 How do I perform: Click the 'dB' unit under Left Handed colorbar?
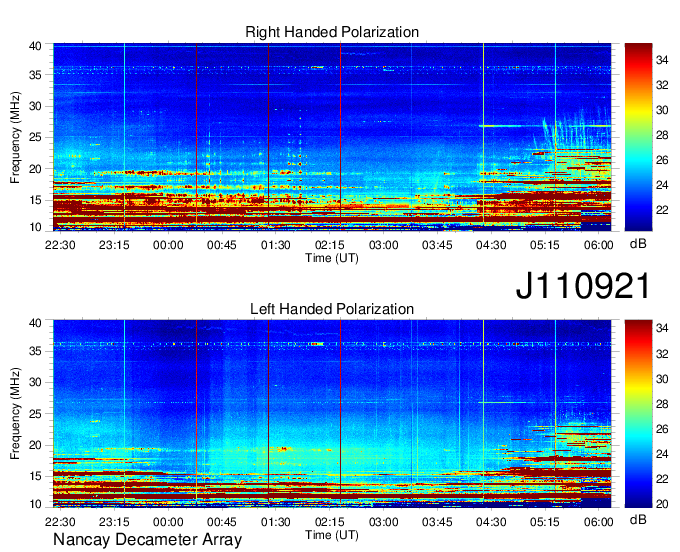coord(638,519)
